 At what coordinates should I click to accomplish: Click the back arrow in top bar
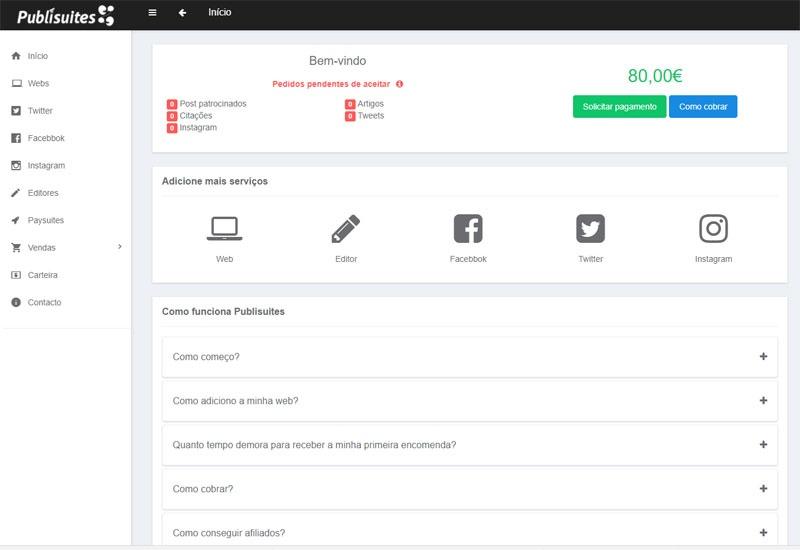182,13
